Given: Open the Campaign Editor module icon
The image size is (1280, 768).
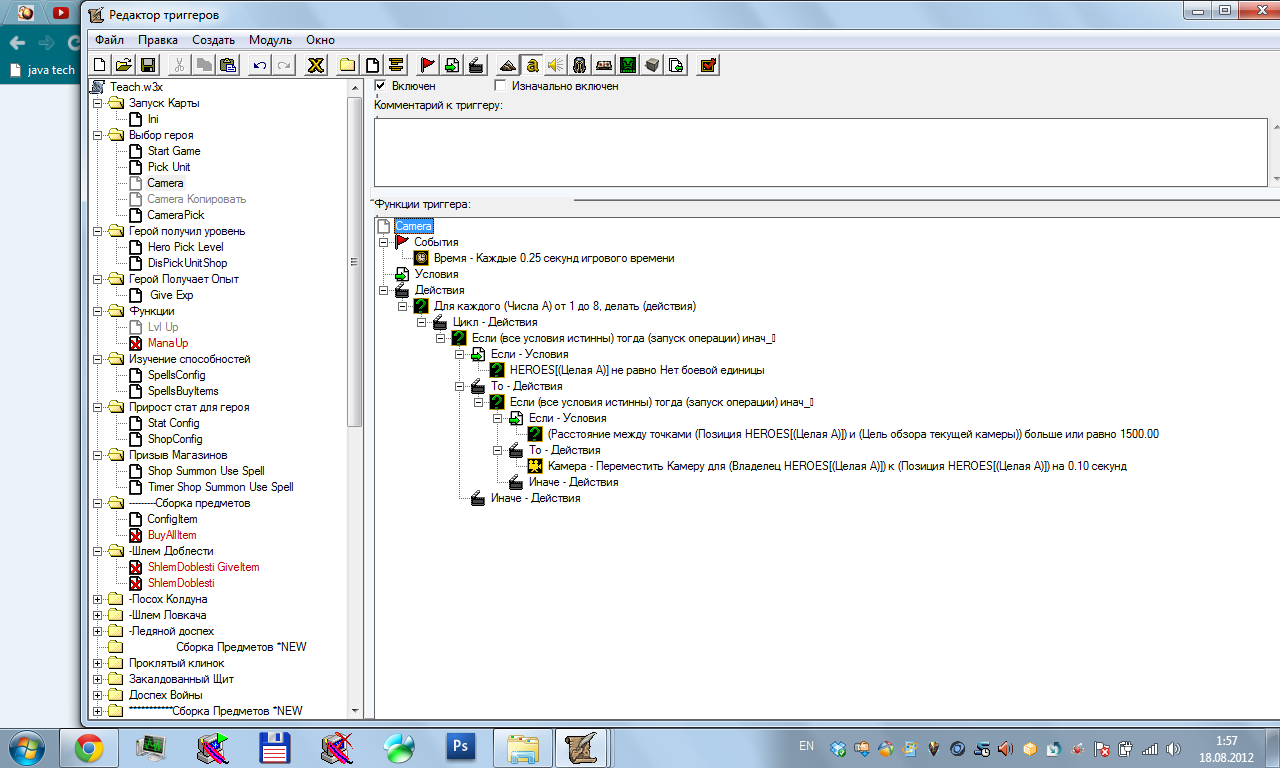Looking at the screenshot, I should pyautogui.click(x=604, y=65).
